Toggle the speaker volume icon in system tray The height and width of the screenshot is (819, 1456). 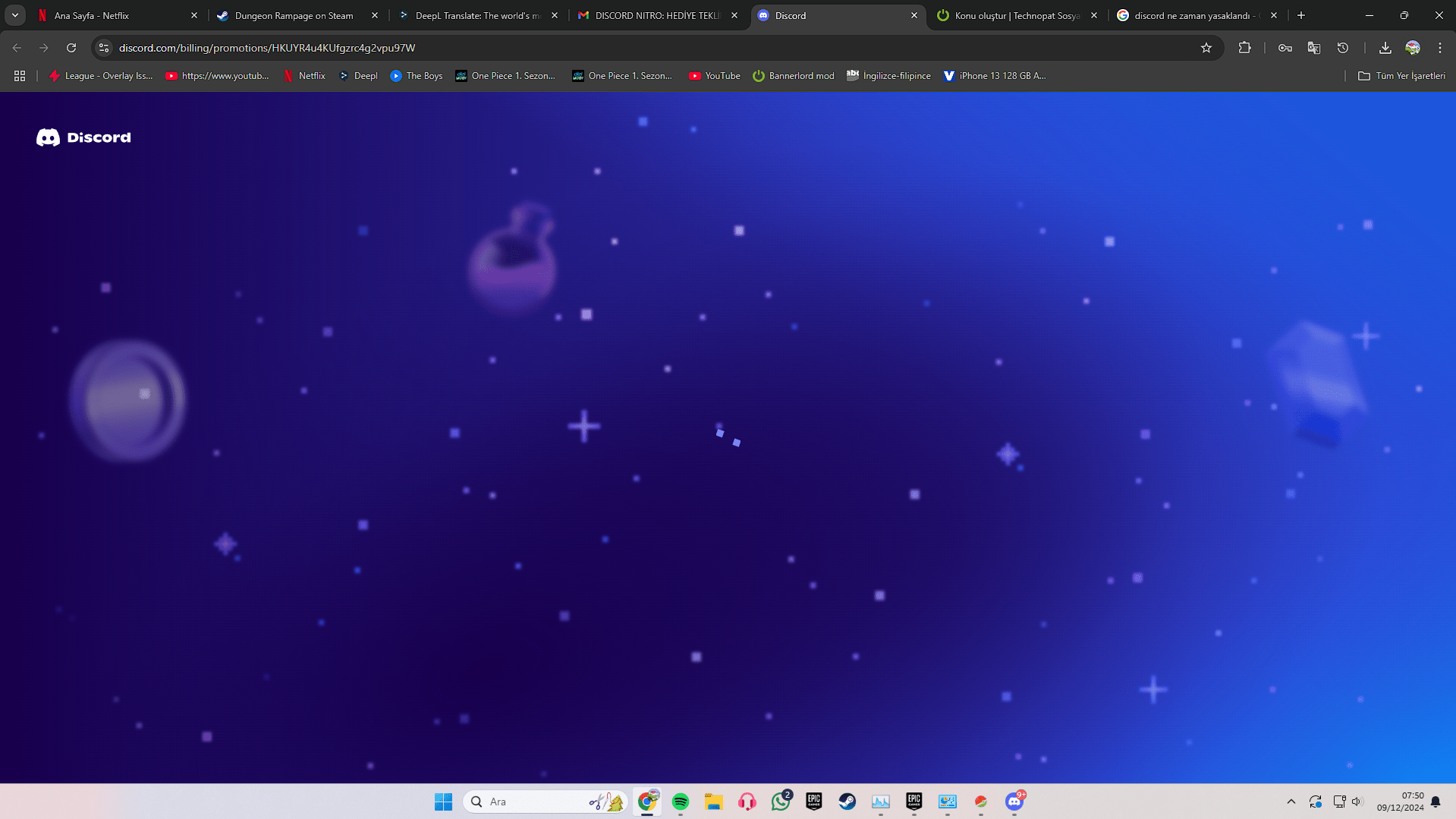click(x=1357, y=801)
